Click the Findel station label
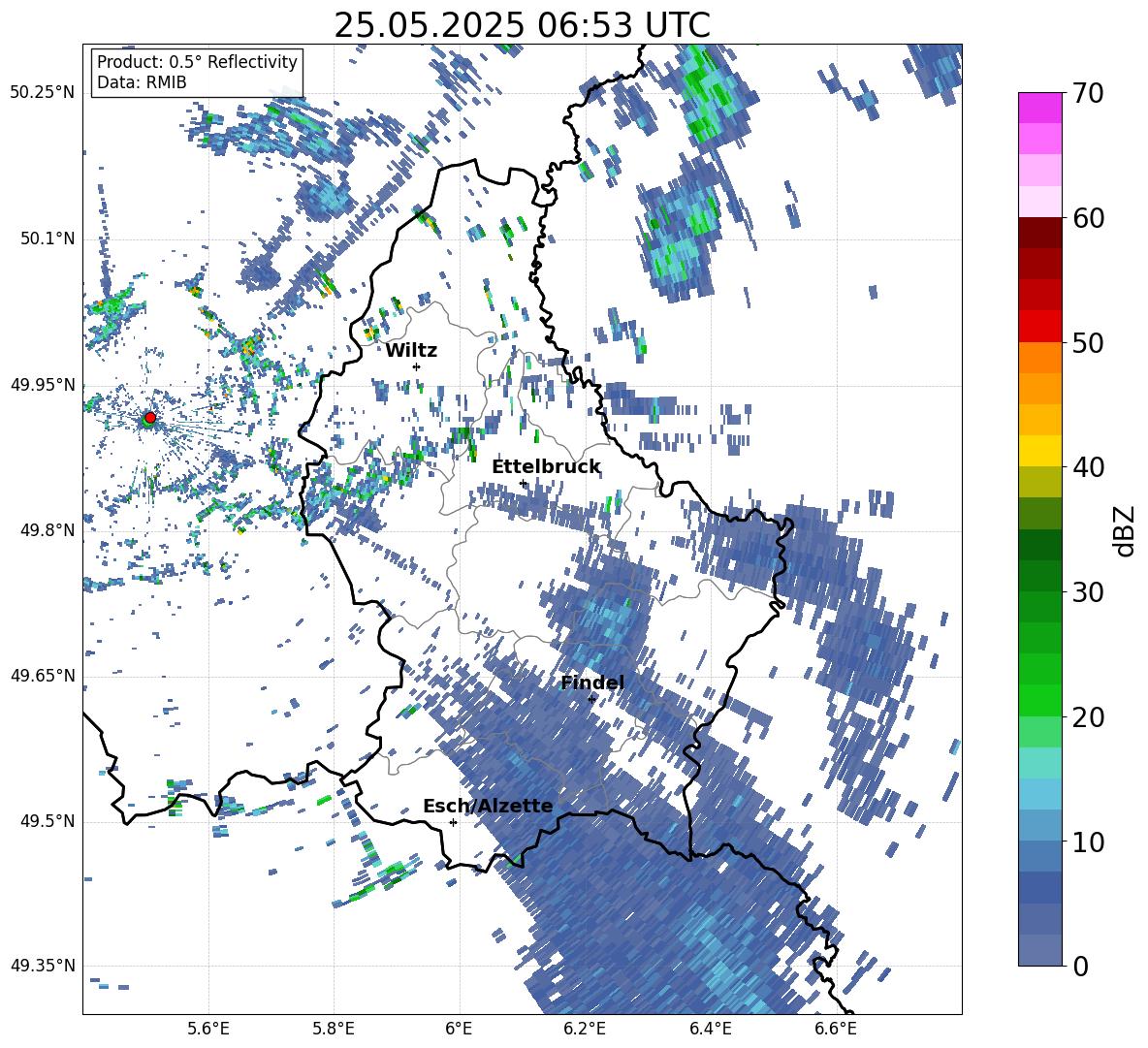Screen dimensions: 1148x1048 [592, 683]
